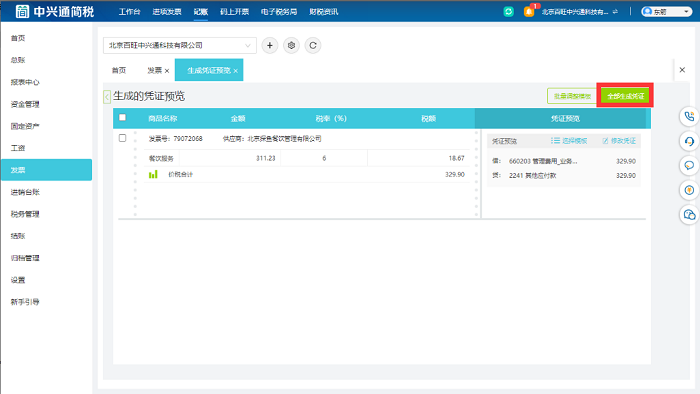Check the box for invoice 79072068
This screenshot has width=700, height=394.
coord(122,138)
